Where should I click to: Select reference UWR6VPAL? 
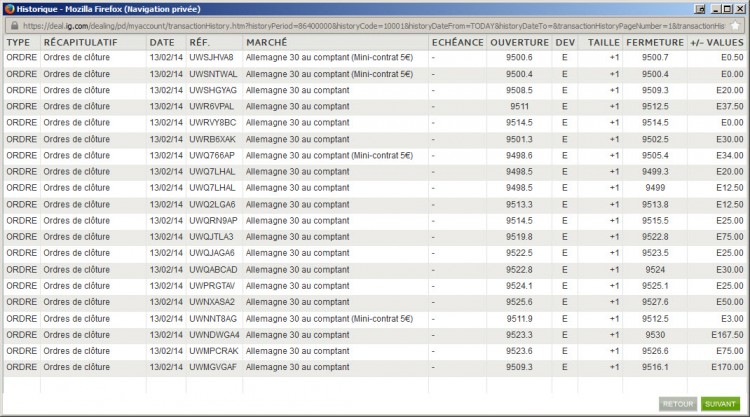coord(212,106)
